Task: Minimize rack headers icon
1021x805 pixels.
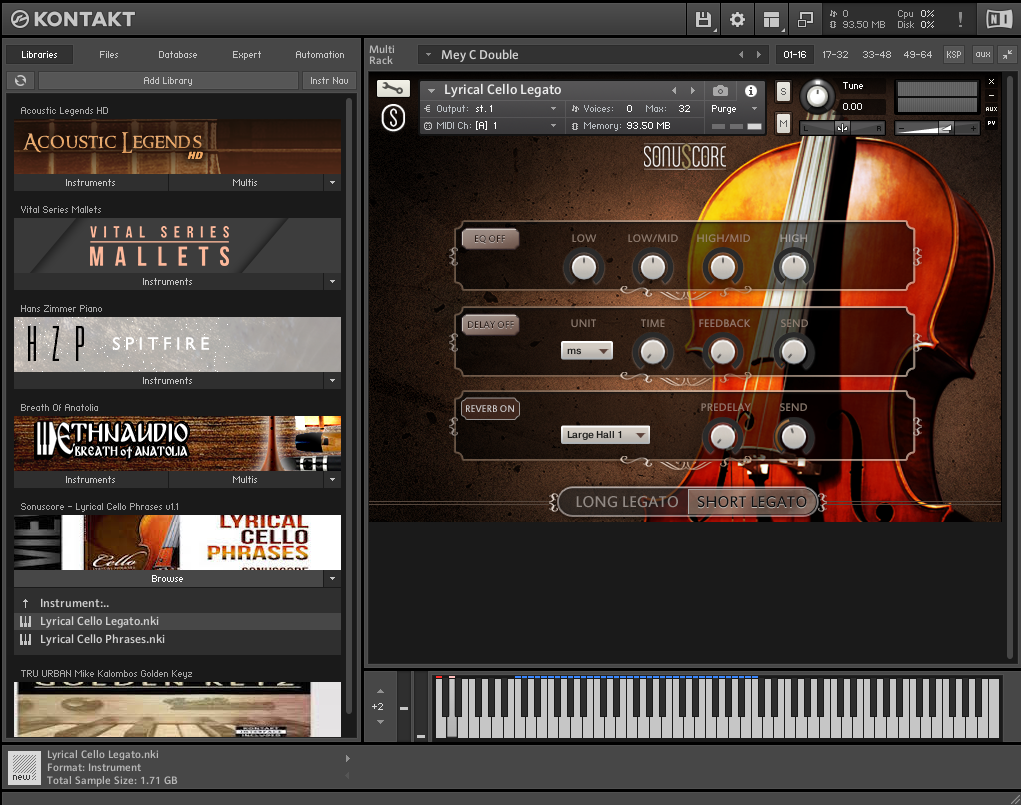Action: point(1007,55)
